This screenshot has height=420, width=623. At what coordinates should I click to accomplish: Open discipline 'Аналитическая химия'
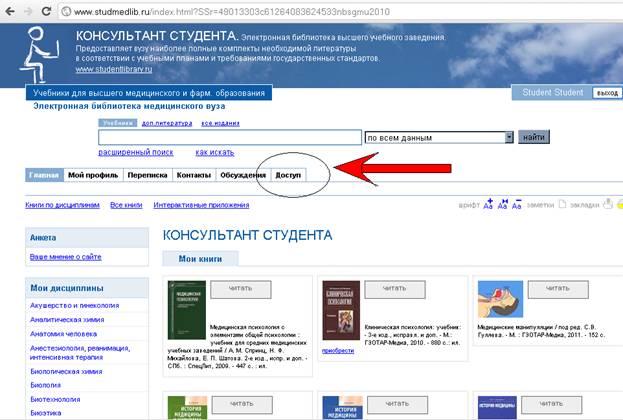click(x=67, y=319)
